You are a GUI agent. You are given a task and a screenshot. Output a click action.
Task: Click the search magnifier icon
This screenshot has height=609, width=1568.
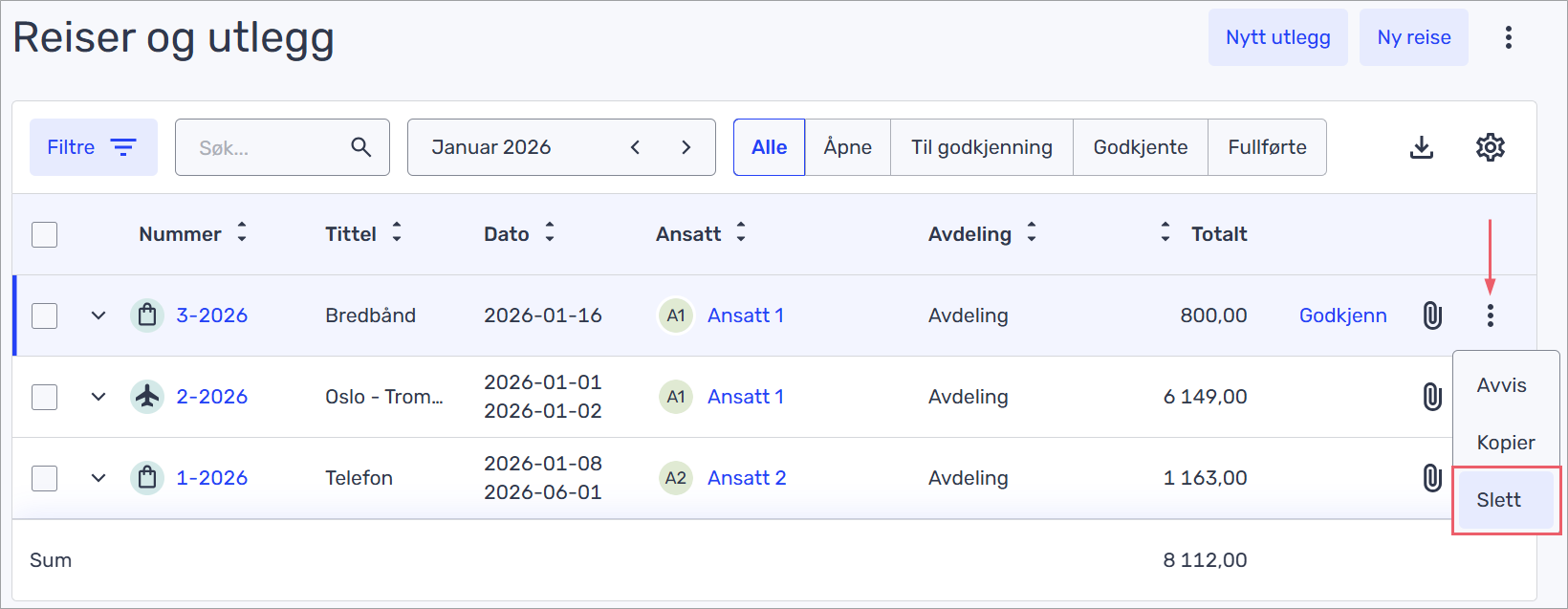click(x=360, y=147)
